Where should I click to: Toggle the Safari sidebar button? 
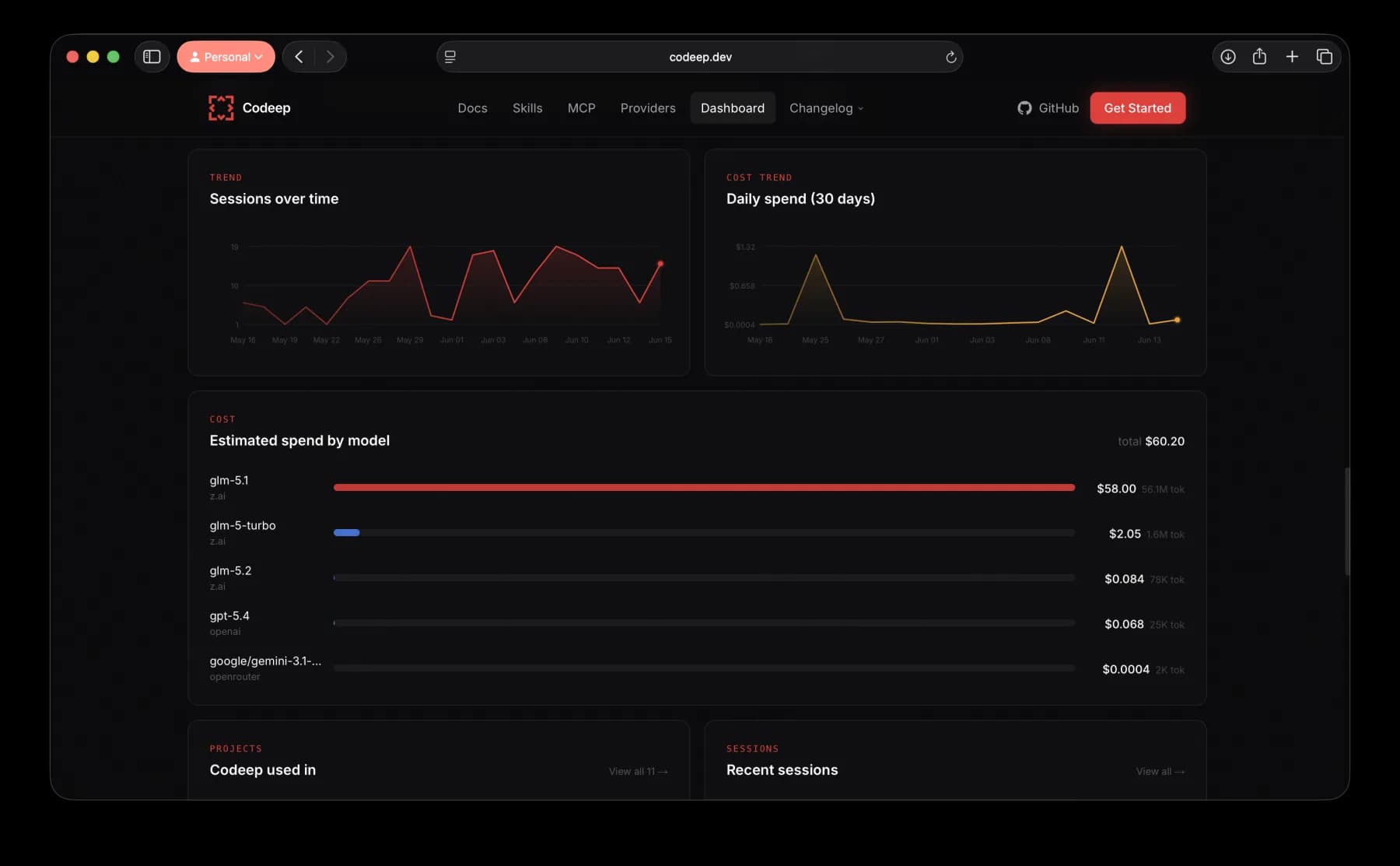point(152,57)
